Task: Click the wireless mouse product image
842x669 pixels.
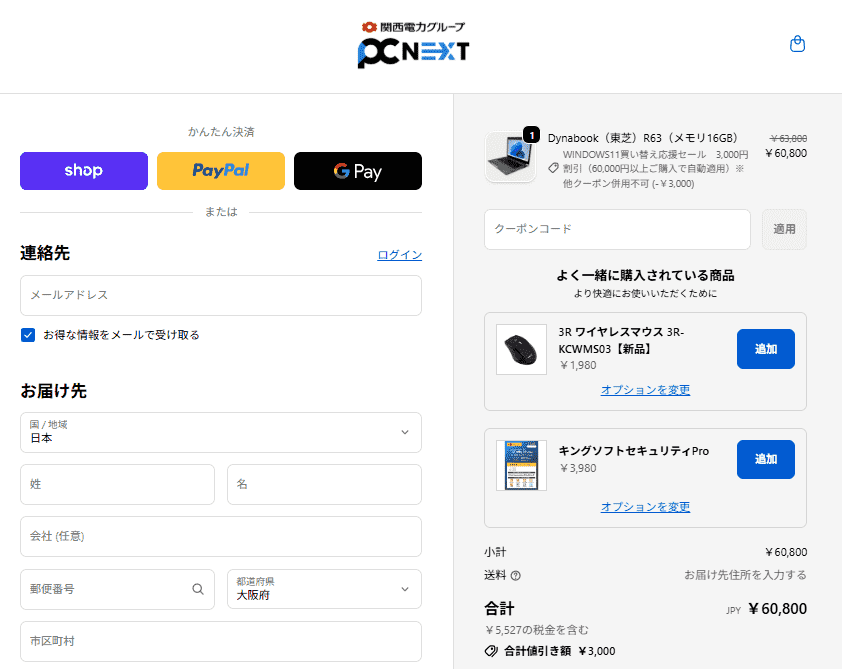Action: (x=521, y=349)
